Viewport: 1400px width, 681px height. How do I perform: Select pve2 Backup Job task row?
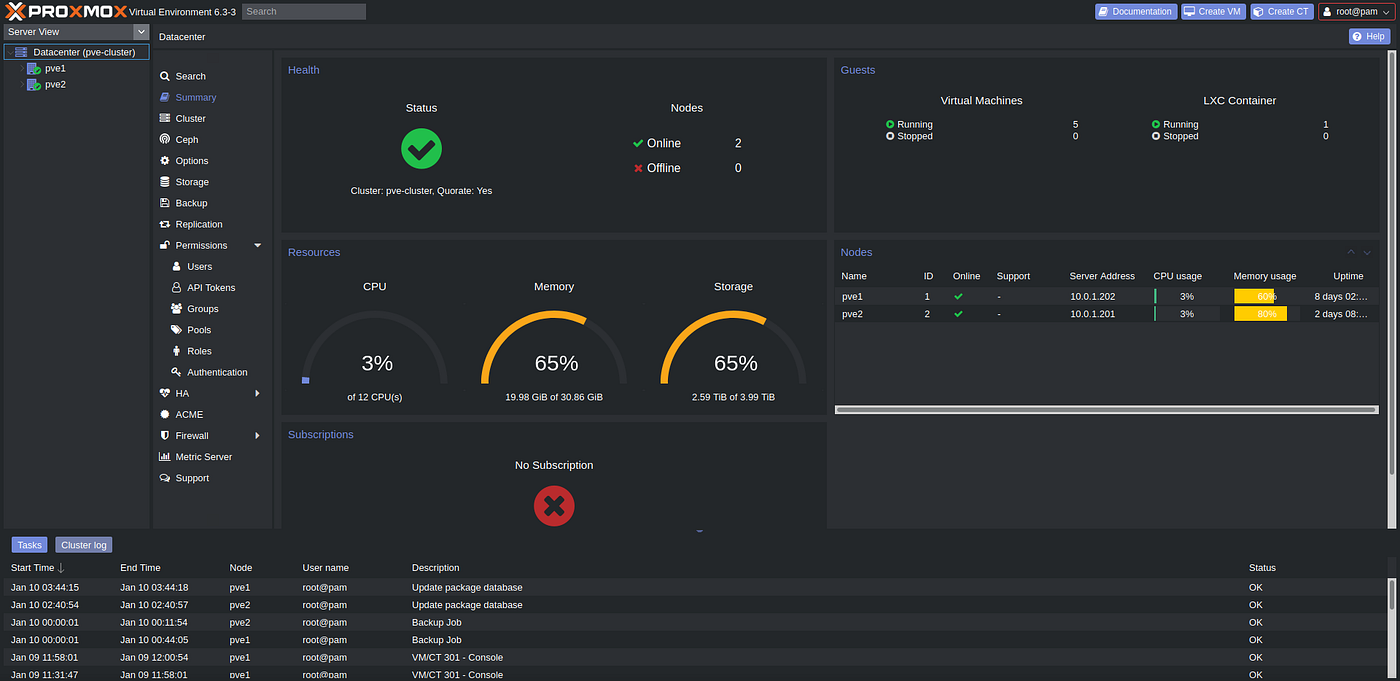(697, 622)
